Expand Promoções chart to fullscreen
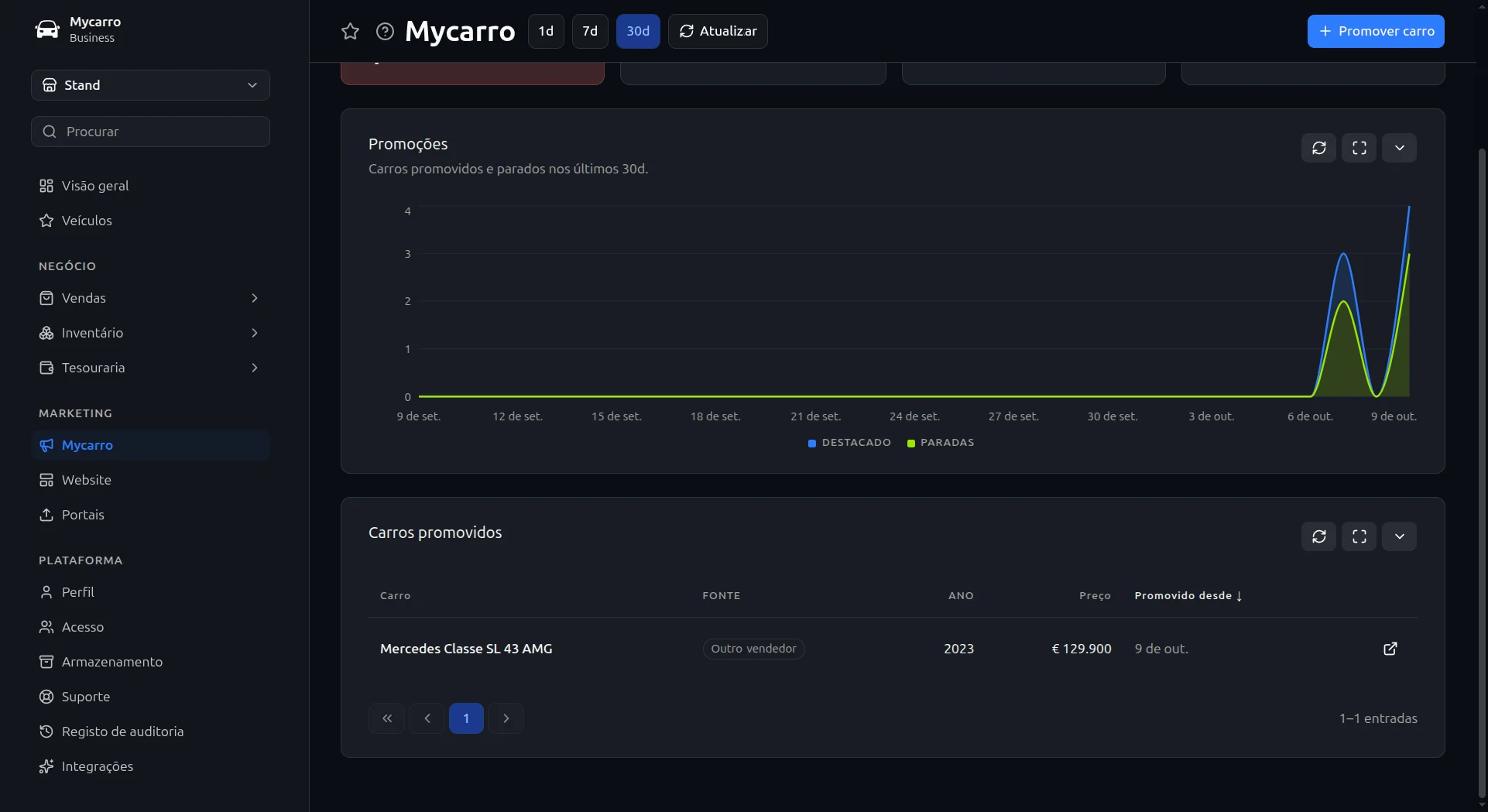Image resolution: width=1488 pixels, height=812 pixels. (x=1359, y=148)
